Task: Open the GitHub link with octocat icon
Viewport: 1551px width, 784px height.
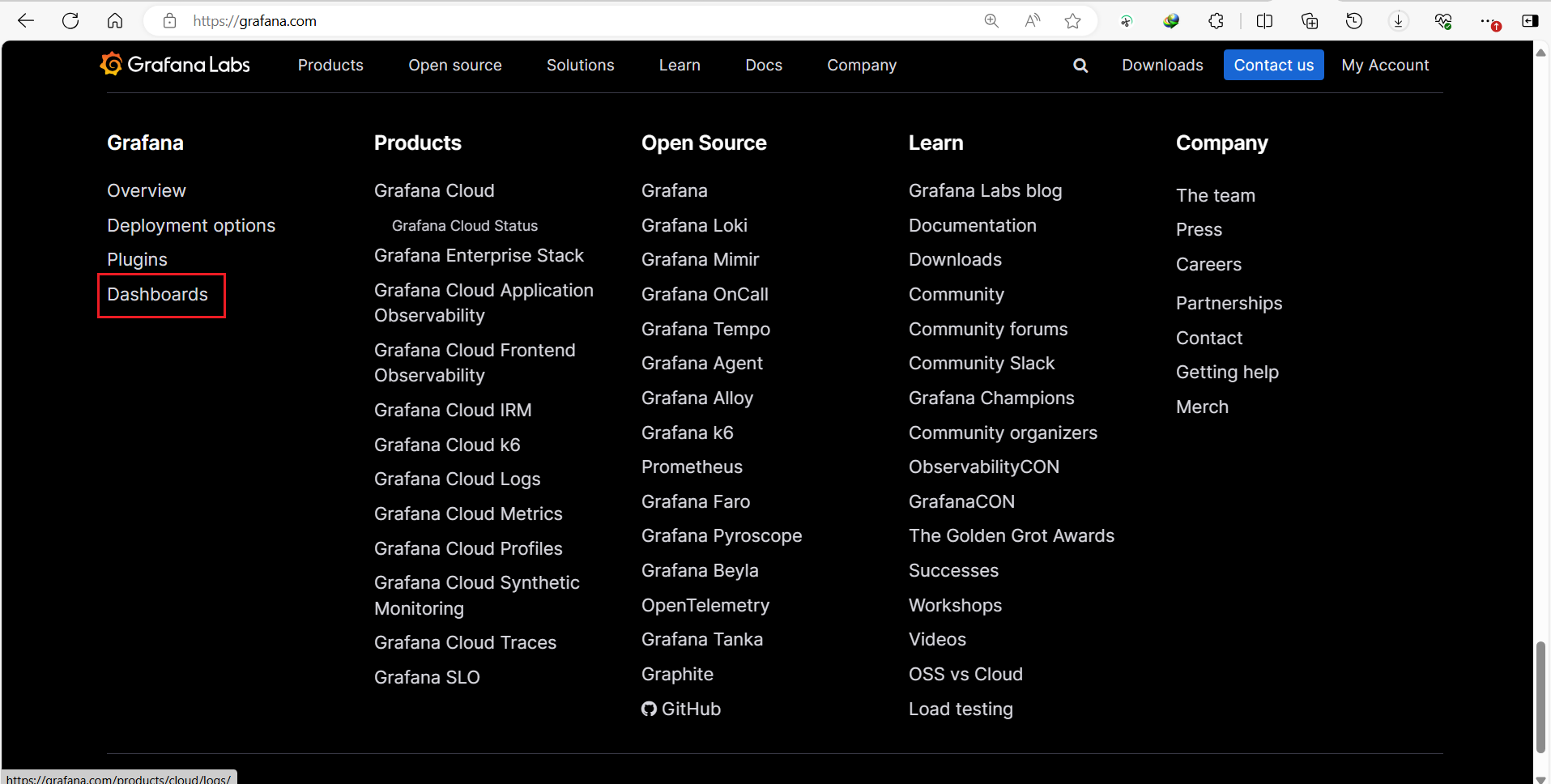Action: [681, 709]
